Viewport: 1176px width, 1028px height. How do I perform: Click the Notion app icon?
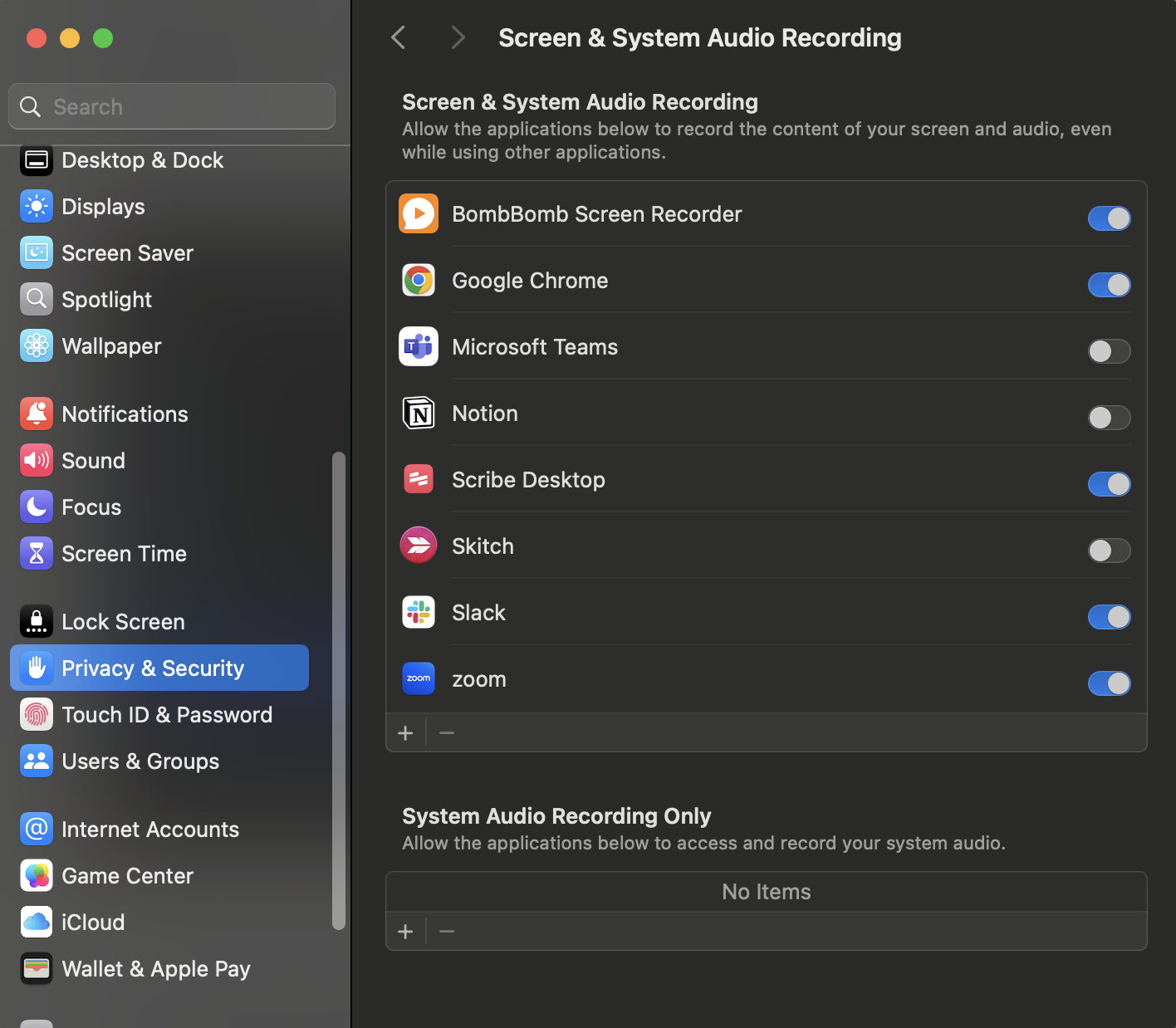tap(419, 414)
